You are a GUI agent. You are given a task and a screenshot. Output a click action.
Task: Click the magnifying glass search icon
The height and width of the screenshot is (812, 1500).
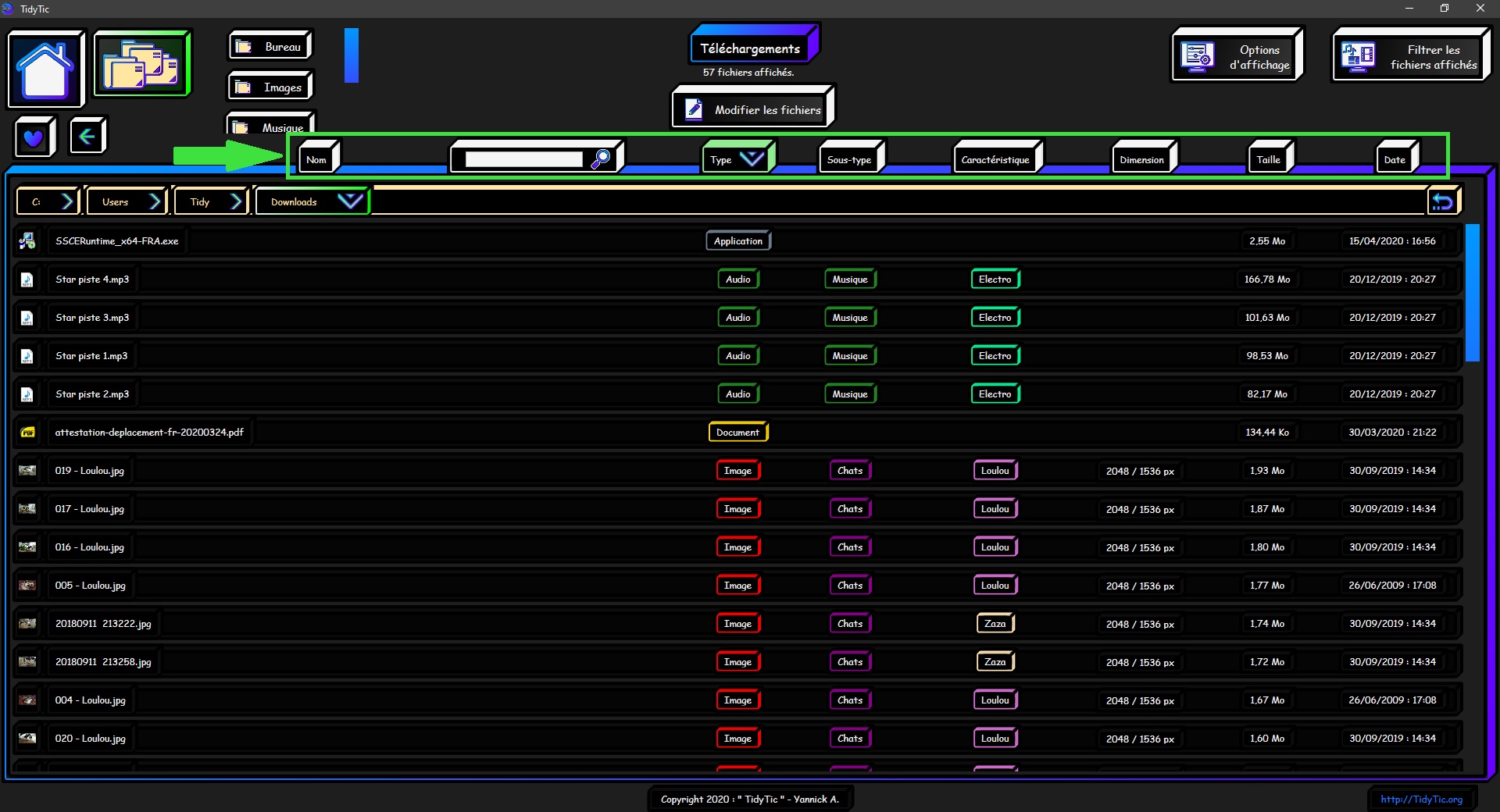tap(600, 159)
